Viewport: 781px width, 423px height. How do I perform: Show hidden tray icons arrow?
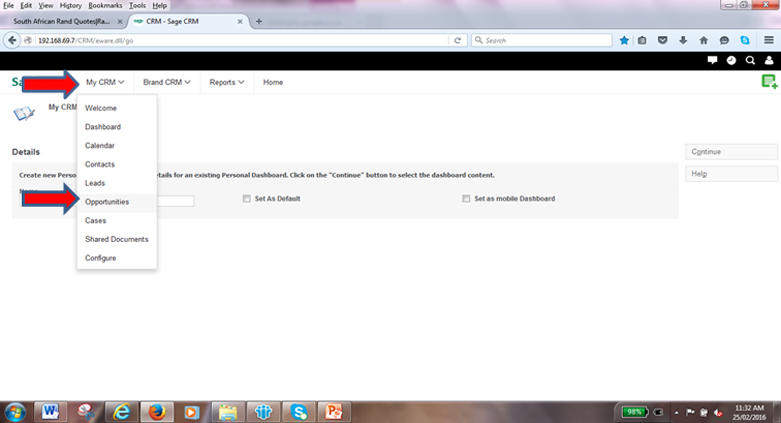pos(676,413)
